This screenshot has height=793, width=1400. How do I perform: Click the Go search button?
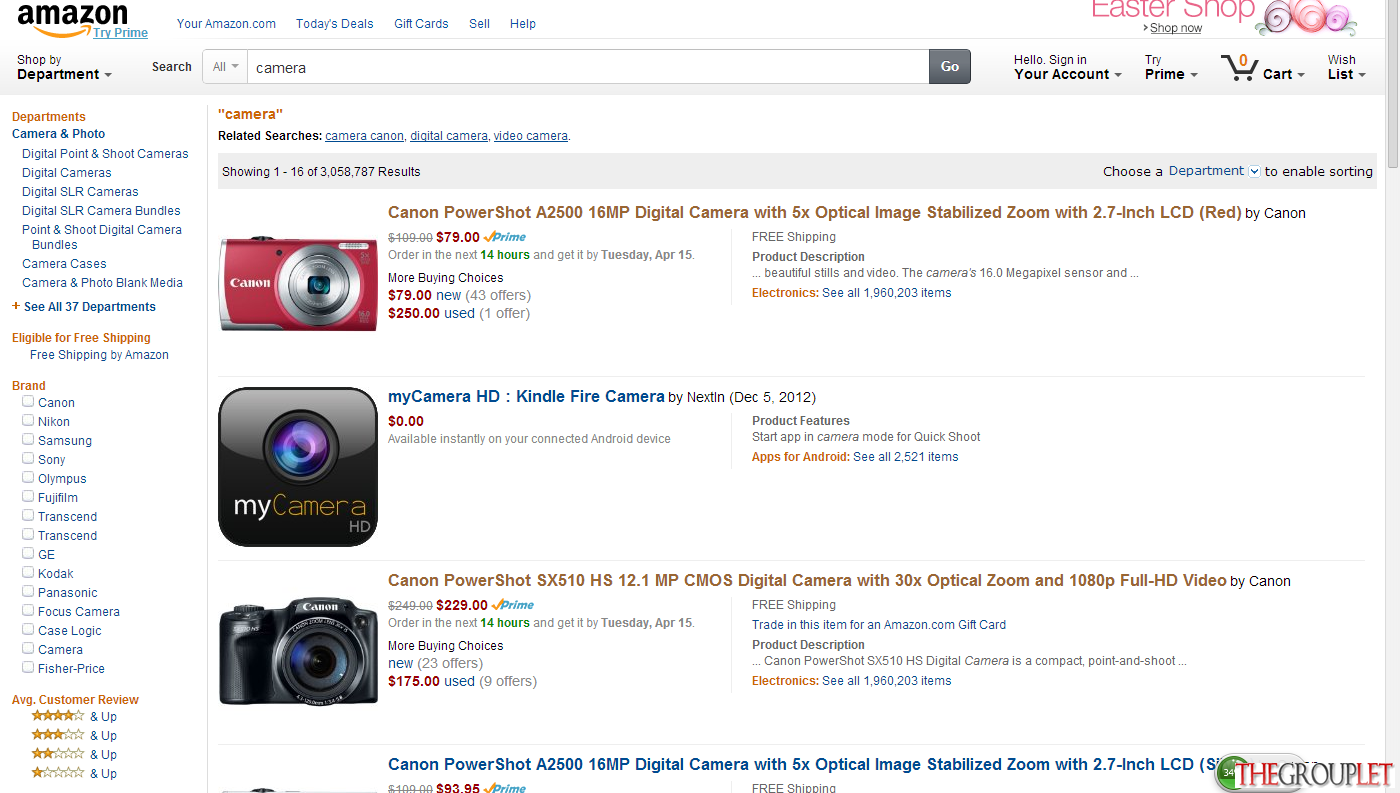point(950,67)
